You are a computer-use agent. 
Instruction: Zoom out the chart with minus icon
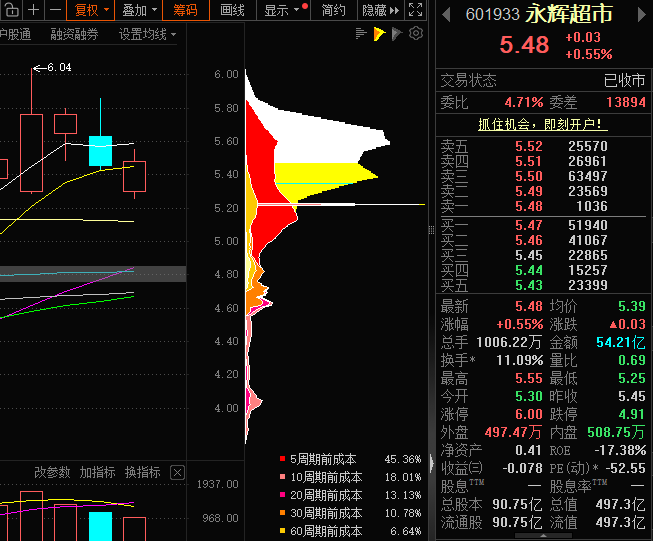(55, 9)
